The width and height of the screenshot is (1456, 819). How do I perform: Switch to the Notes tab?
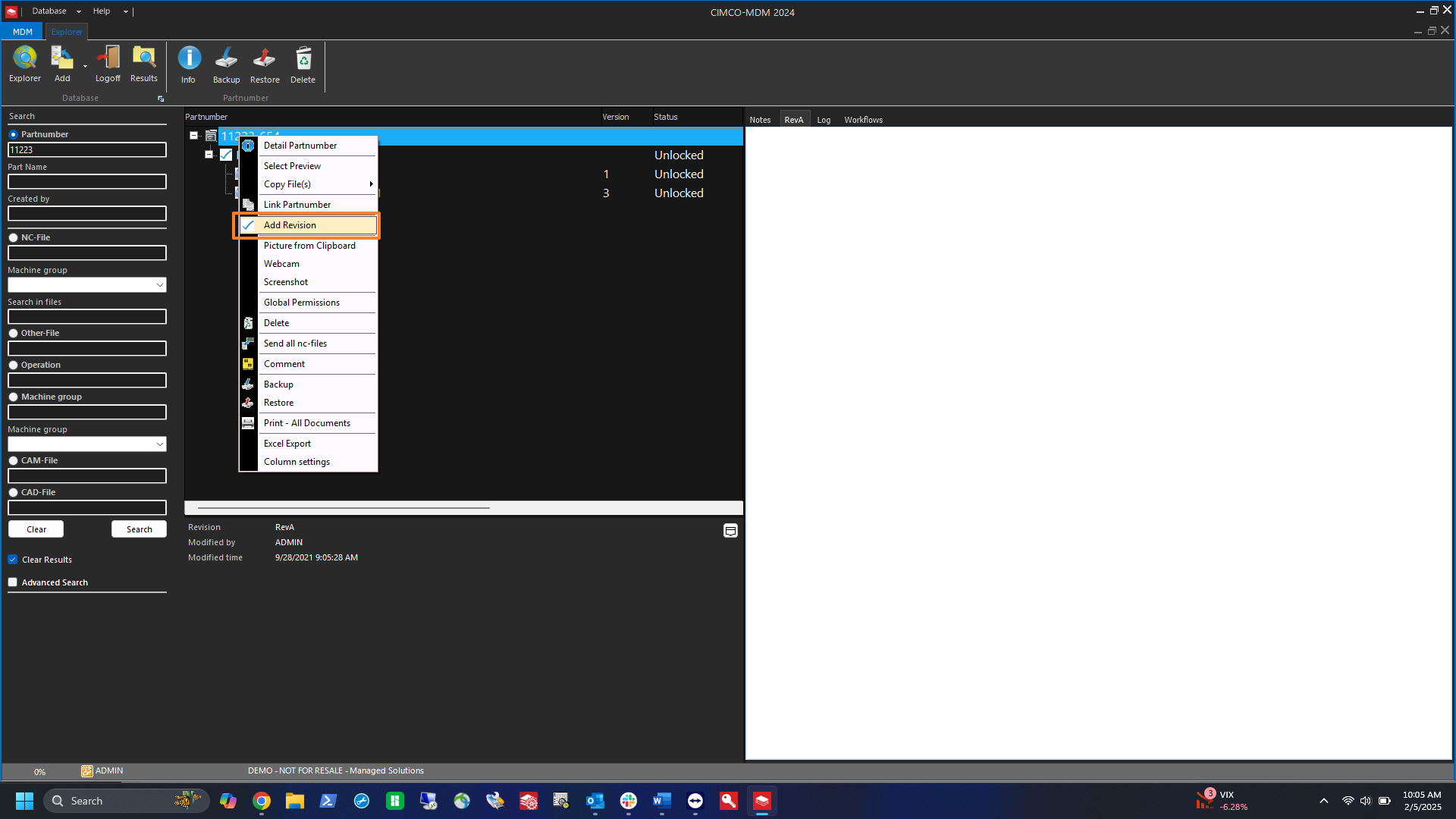click(x=760, y=120)
